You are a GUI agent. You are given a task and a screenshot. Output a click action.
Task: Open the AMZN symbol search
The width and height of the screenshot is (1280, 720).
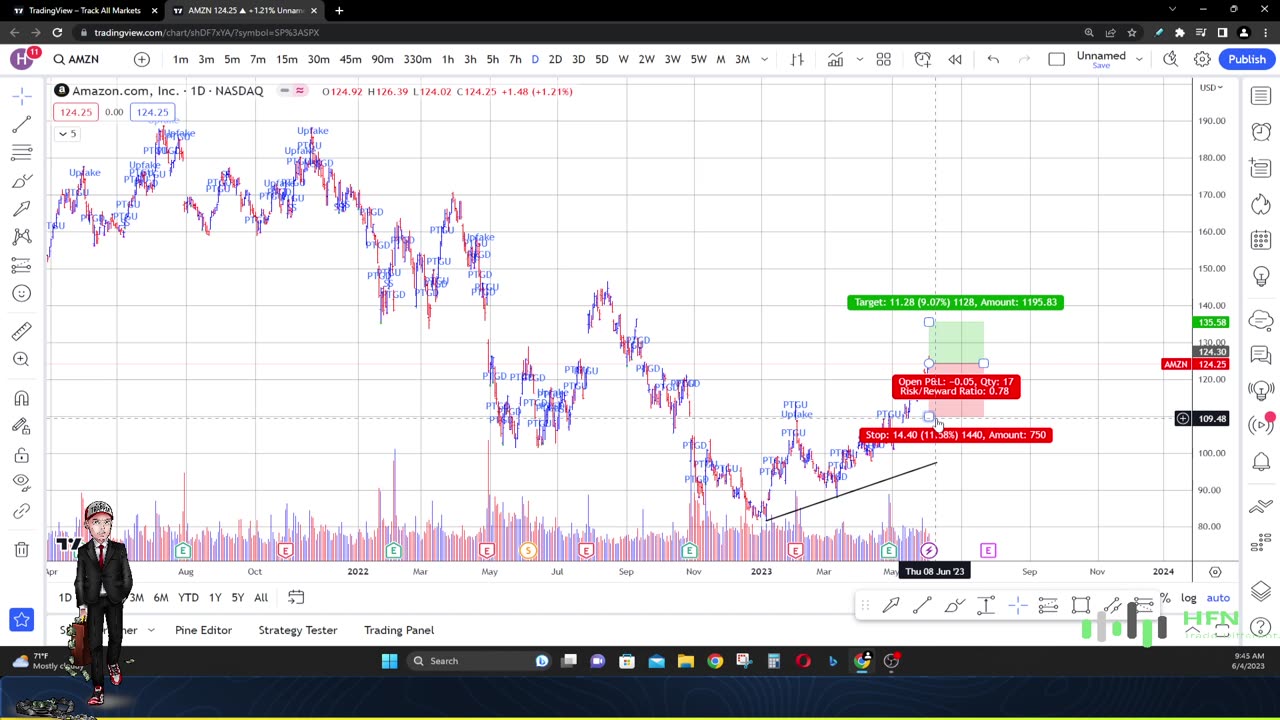76,59
